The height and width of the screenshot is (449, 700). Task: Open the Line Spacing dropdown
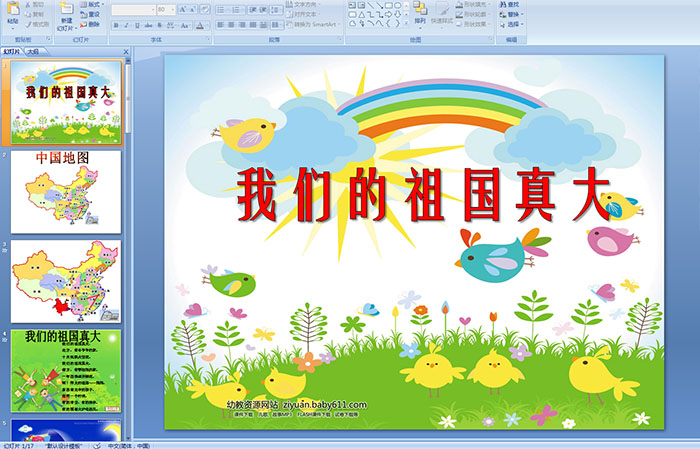coord(277,9)
